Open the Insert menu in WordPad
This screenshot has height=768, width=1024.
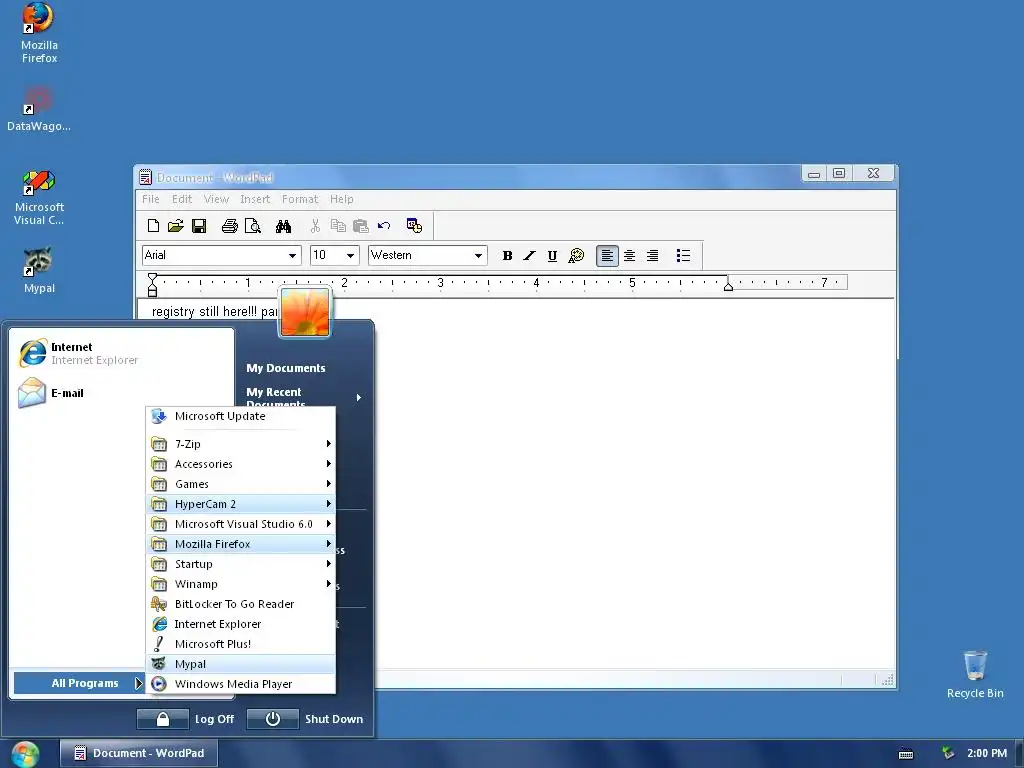coord(255,199)
